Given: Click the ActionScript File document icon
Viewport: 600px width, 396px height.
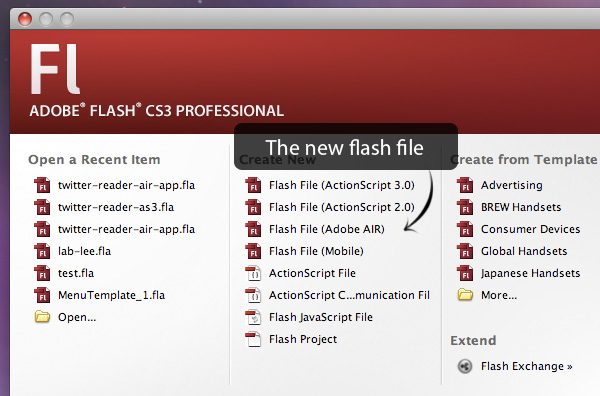Looking at the screenshot, I should (253, 273).
